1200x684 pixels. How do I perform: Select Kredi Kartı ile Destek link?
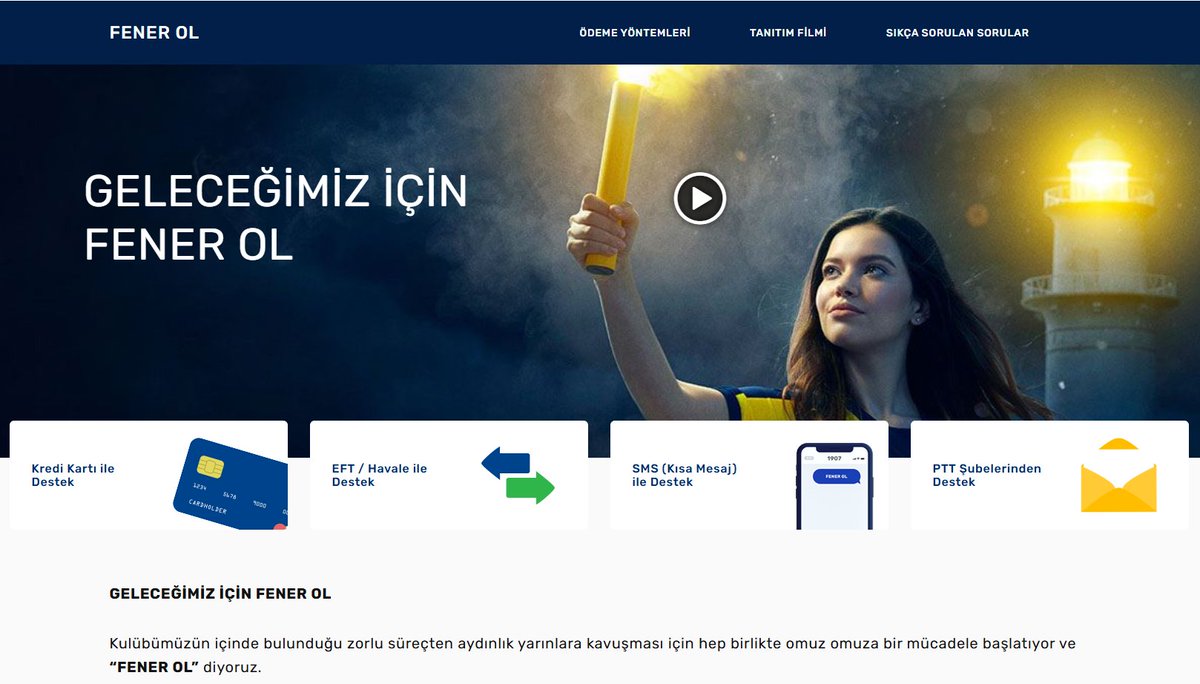[x=73, y=475]
